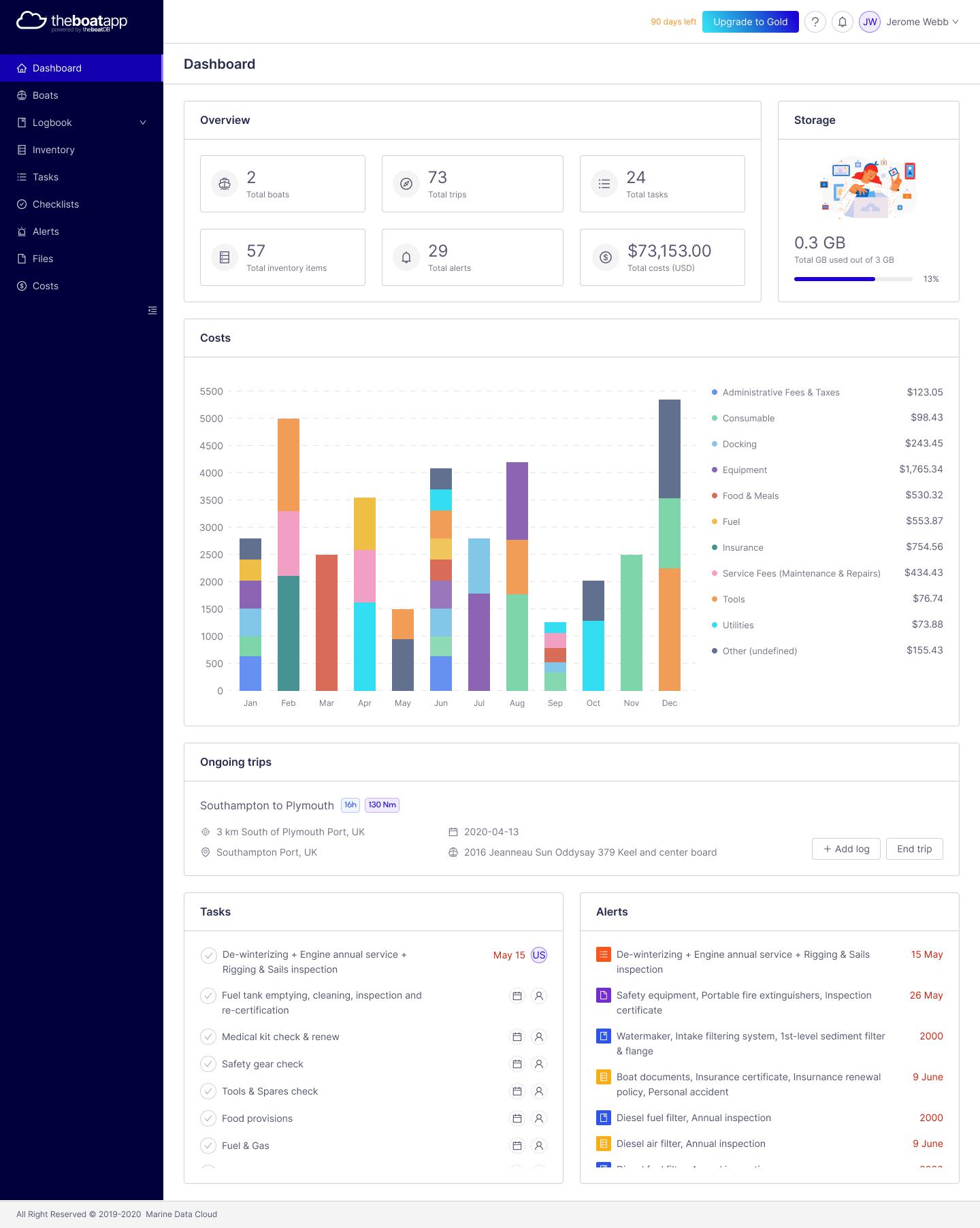Click calendar icon for Medical kit check task
Screen dimensions: 980x1228
(517, 1037)
